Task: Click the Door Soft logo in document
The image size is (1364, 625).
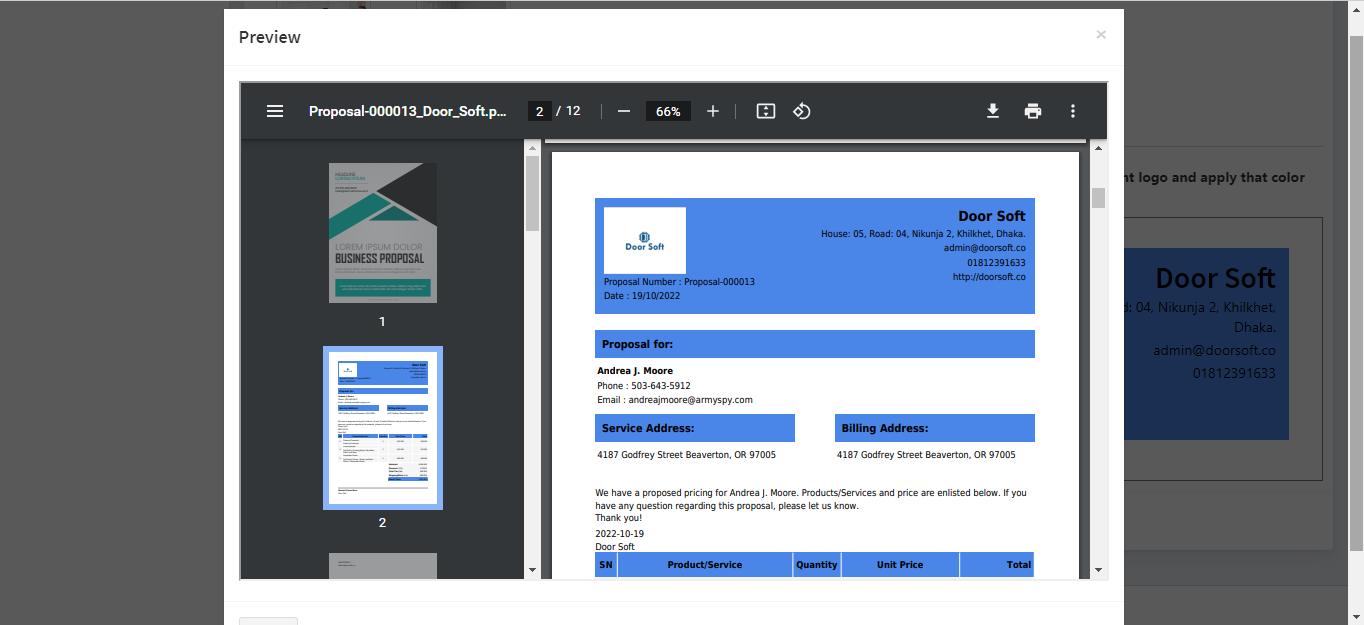Action: coord(645,240)
